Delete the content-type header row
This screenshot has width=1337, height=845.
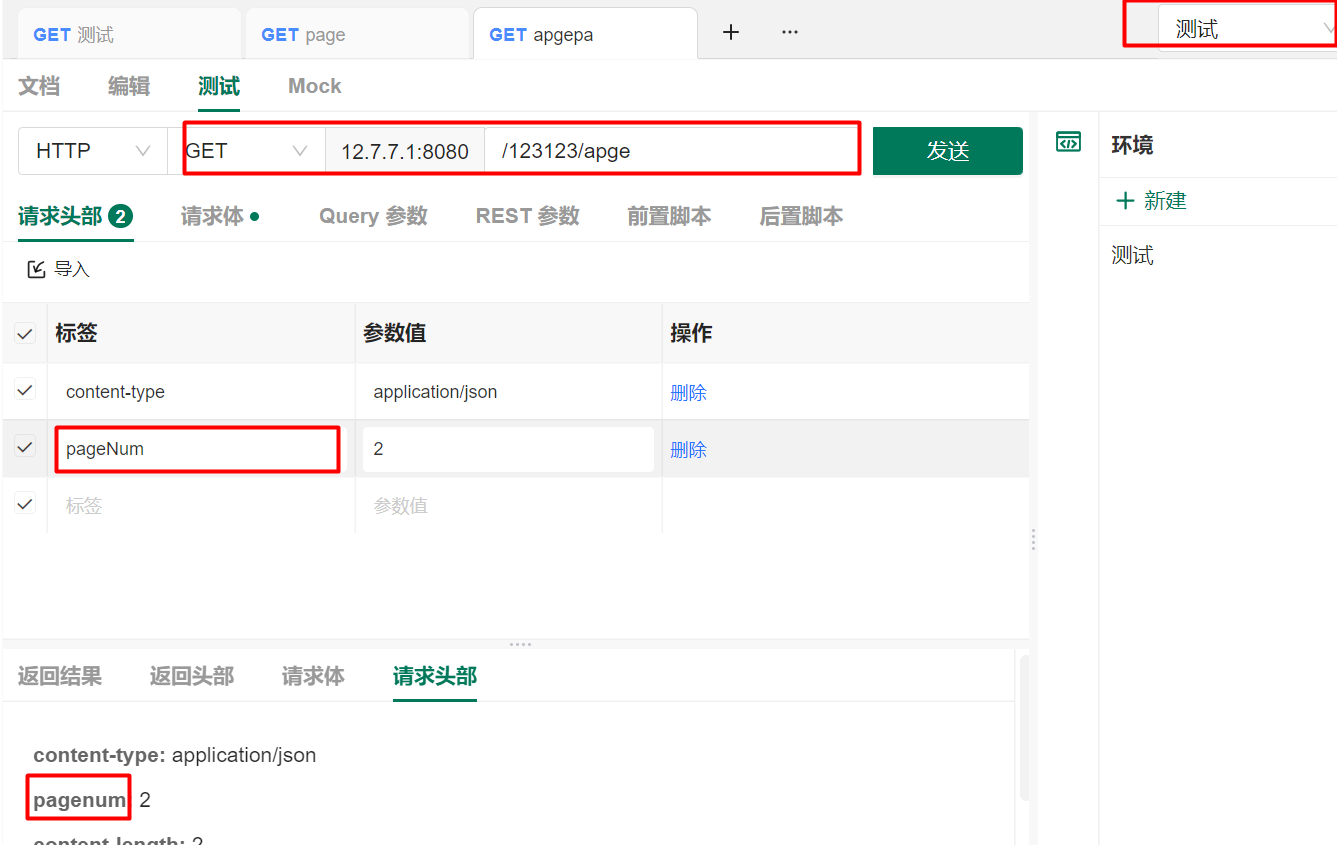point(688,393)
